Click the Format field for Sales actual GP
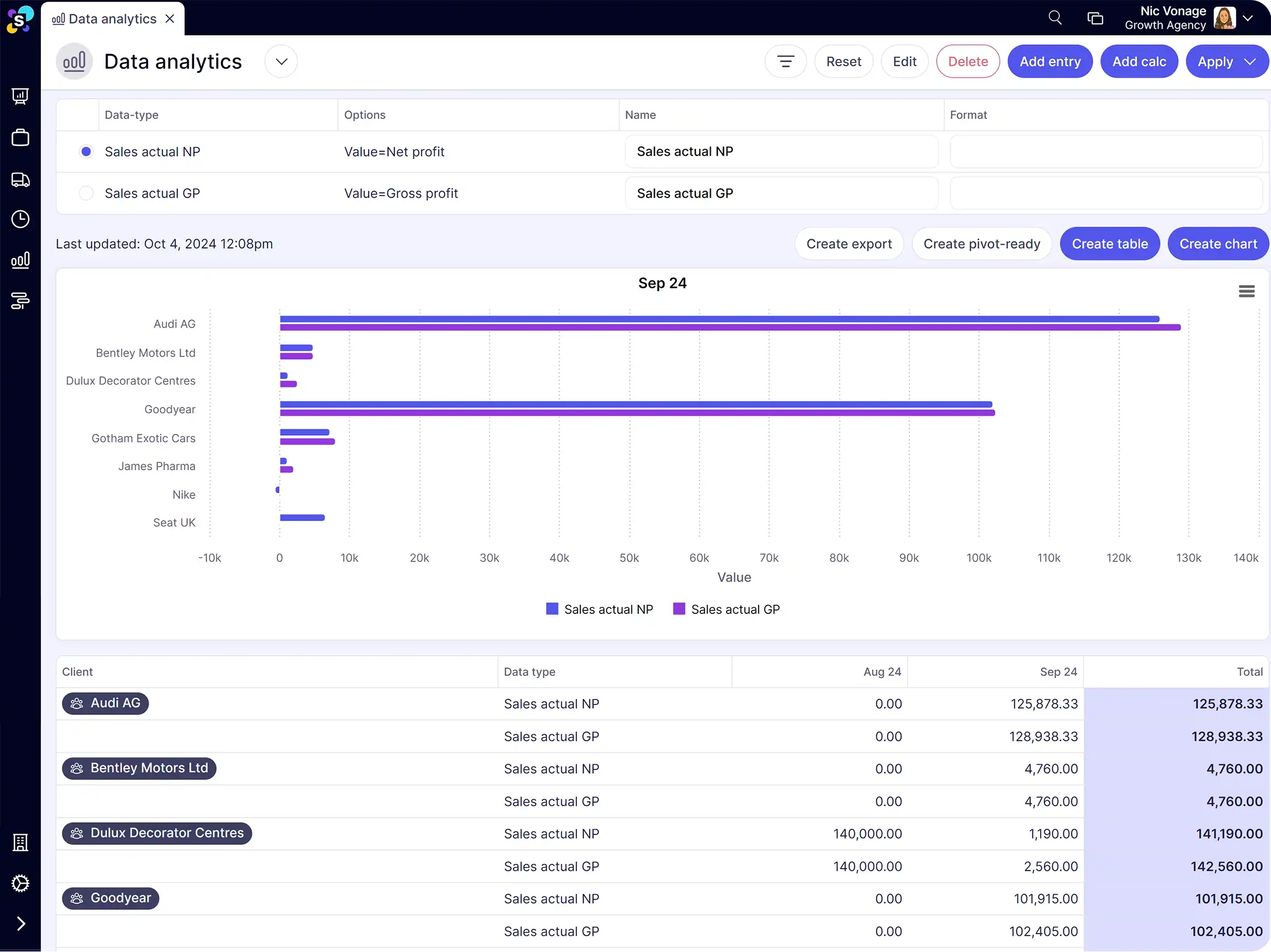The height and width of the screenshot is (952, 1271). tap(1106, 193)
